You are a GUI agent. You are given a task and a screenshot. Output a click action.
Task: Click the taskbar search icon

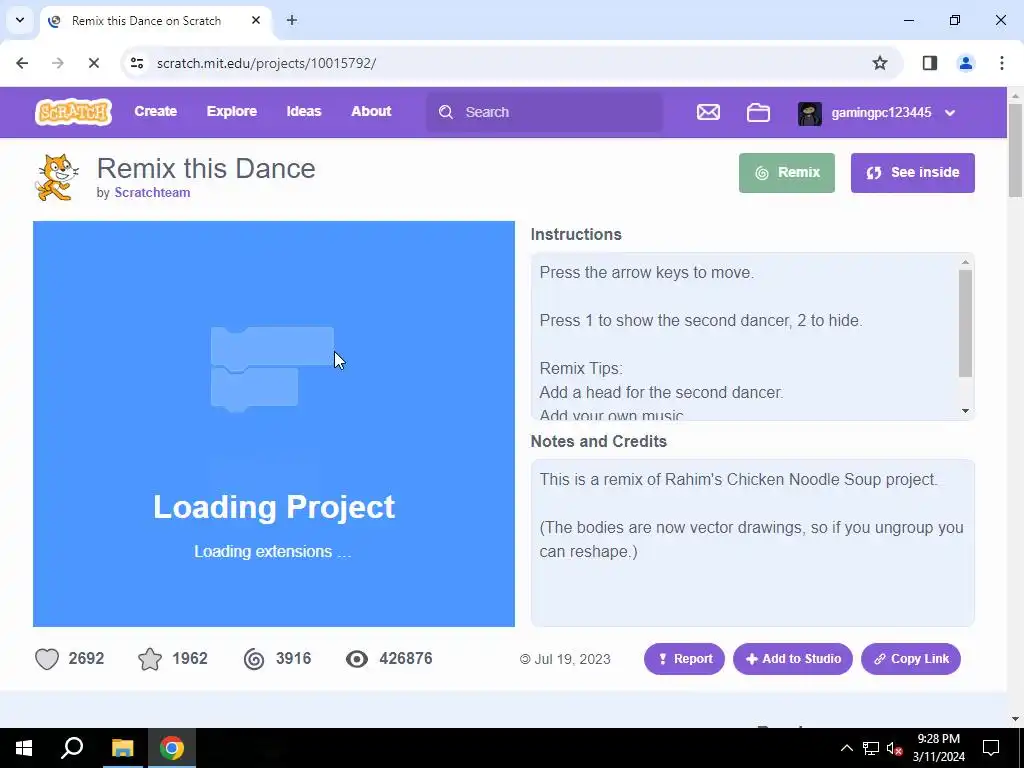pos(72,748)
